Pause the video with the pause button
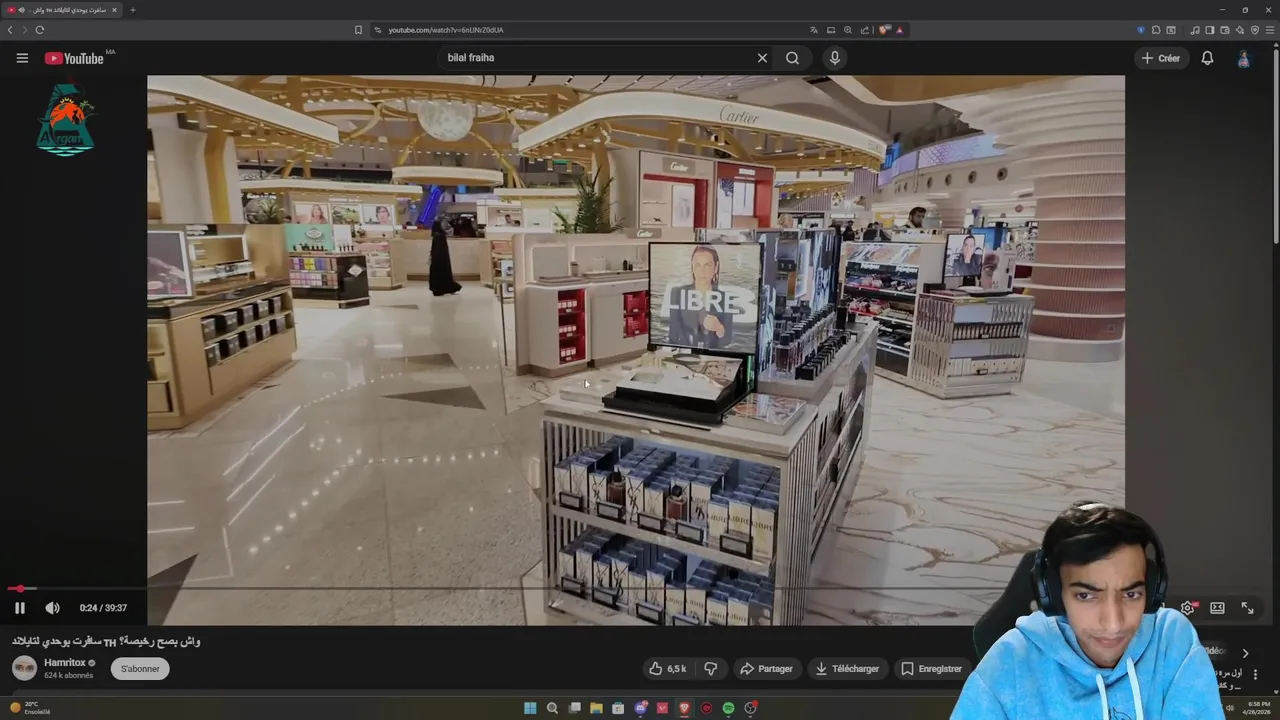This screenshot has width=1280, height=720. pos(19,608)
